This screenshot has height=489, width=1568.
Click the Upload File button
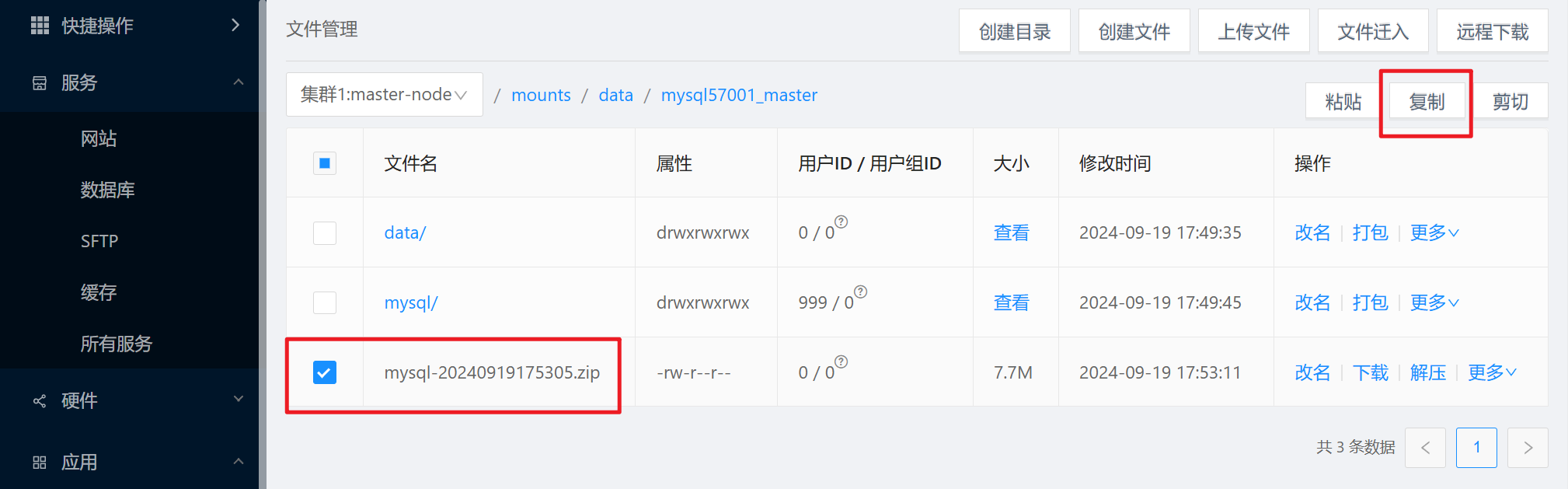coord(1253,32)
